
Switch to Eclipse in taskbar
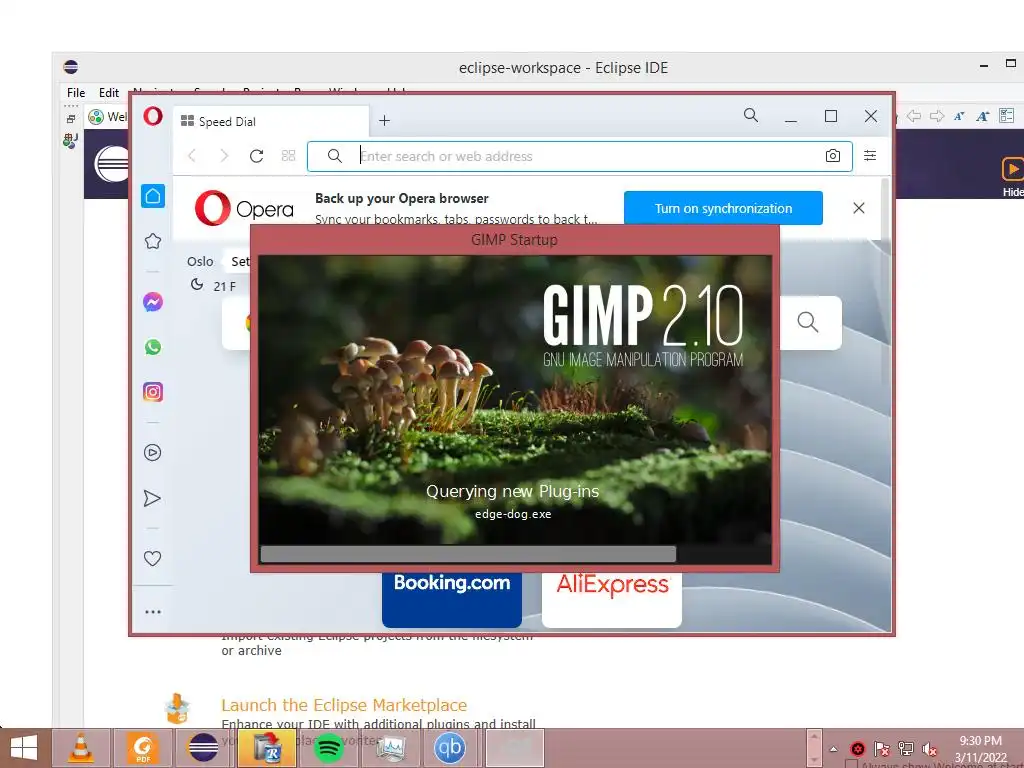[203, 748]
